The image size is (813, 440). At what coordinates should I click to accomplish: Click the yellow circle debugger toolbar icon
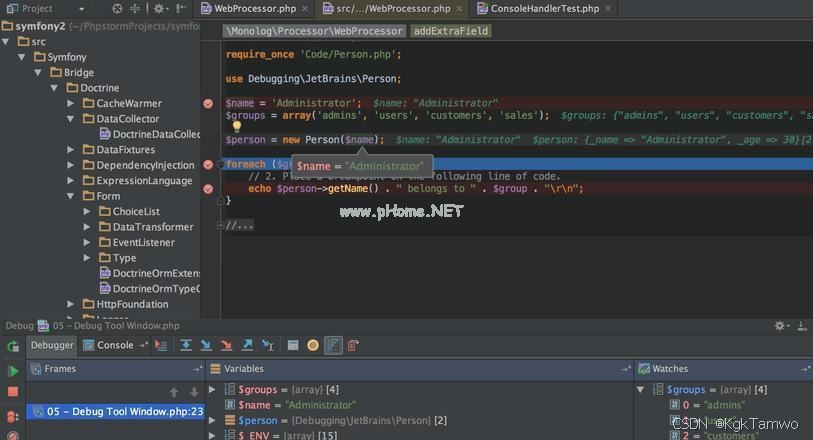[313, 346]
